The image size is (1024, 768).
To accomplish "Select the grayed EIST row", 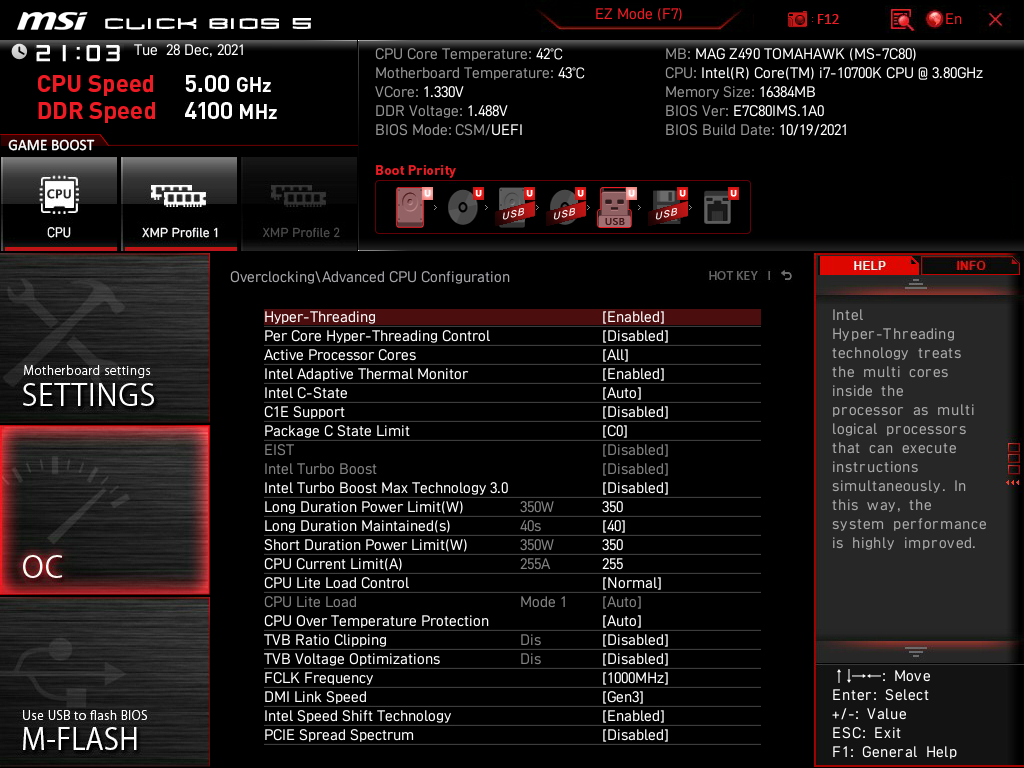I will (512, 449).
